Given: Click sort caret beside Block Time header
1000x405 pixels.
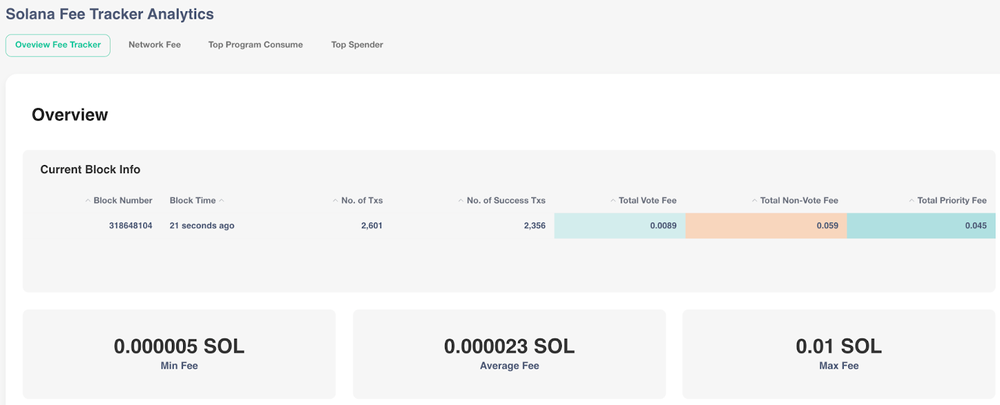Looking at the screenshot, I should (221, 201).
